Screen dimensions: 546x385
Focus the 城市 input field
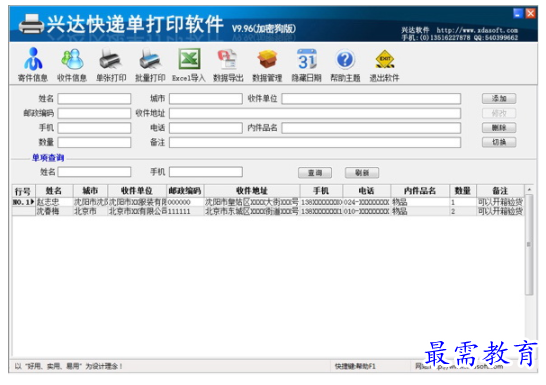[x=206, y=99]
